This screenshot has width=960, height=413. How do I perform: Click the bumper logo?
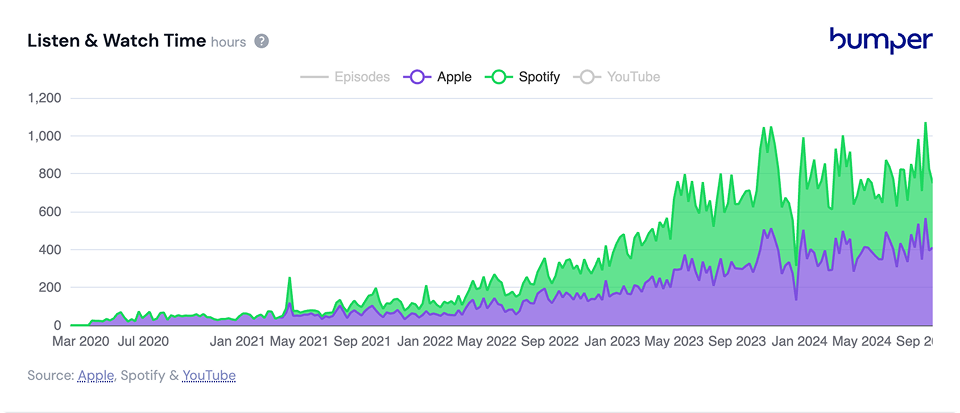click(x=880, y=40)
